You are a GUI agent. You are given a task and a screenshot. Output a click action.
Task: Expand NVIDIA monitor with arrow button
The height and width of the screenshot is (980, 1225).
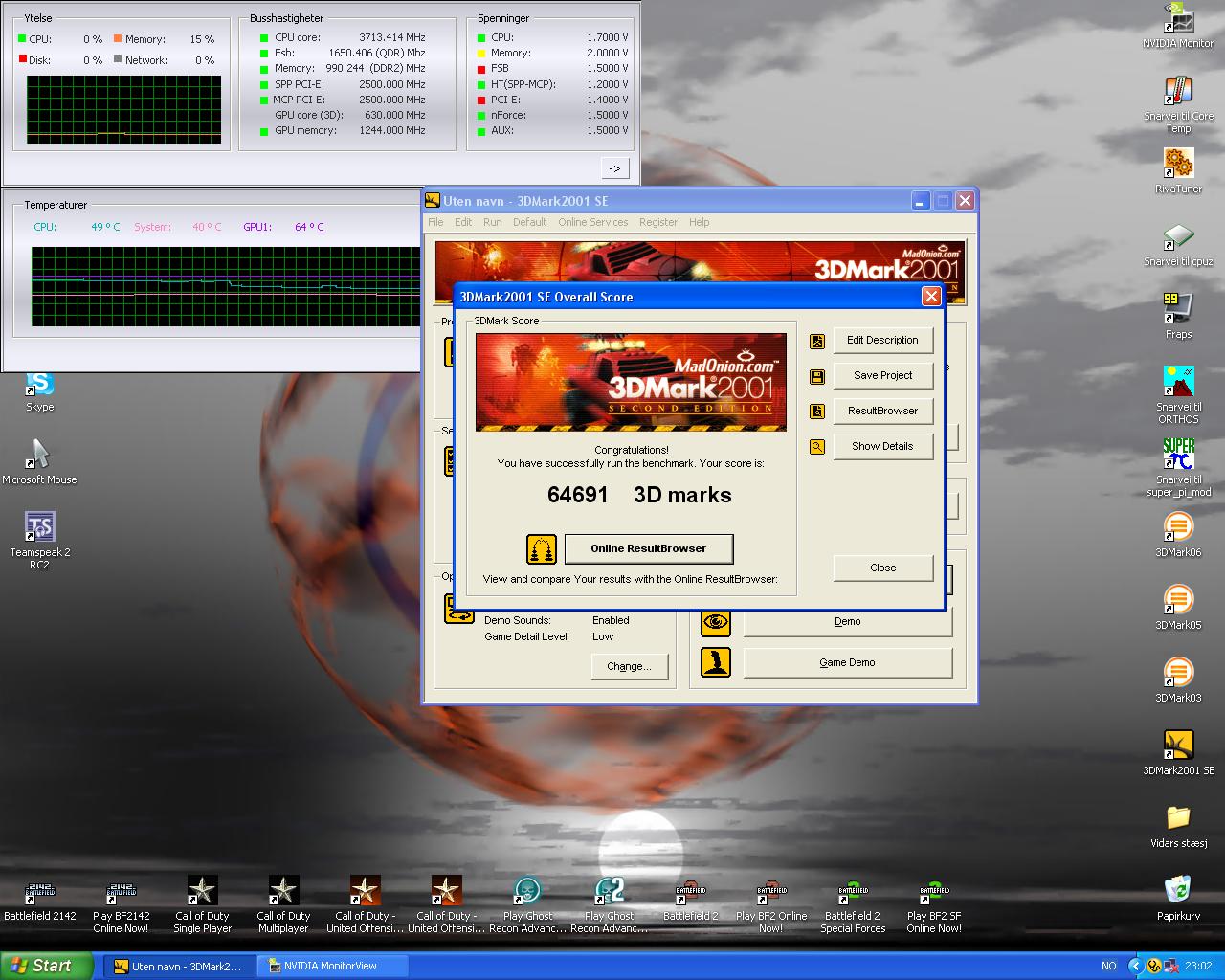[614, 168]
